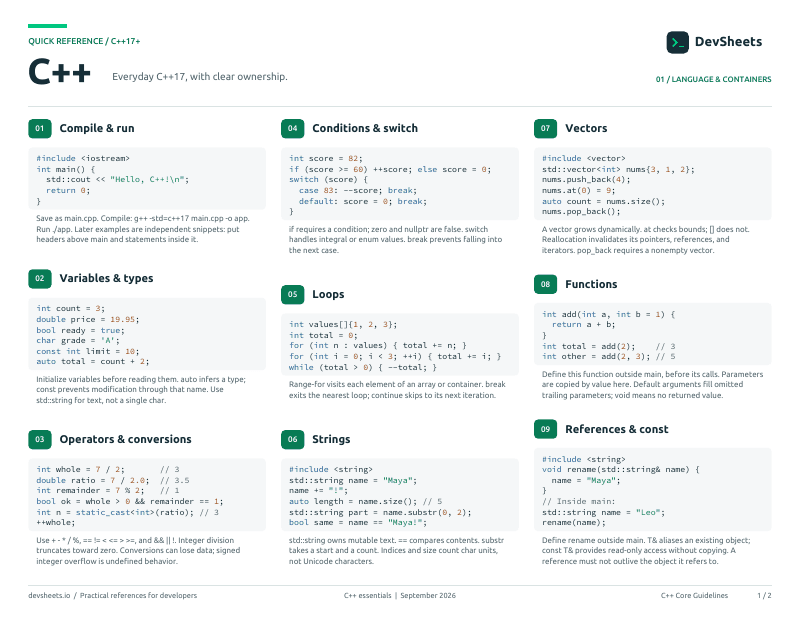Click the '#include <vector>' line

pos(584,158)
